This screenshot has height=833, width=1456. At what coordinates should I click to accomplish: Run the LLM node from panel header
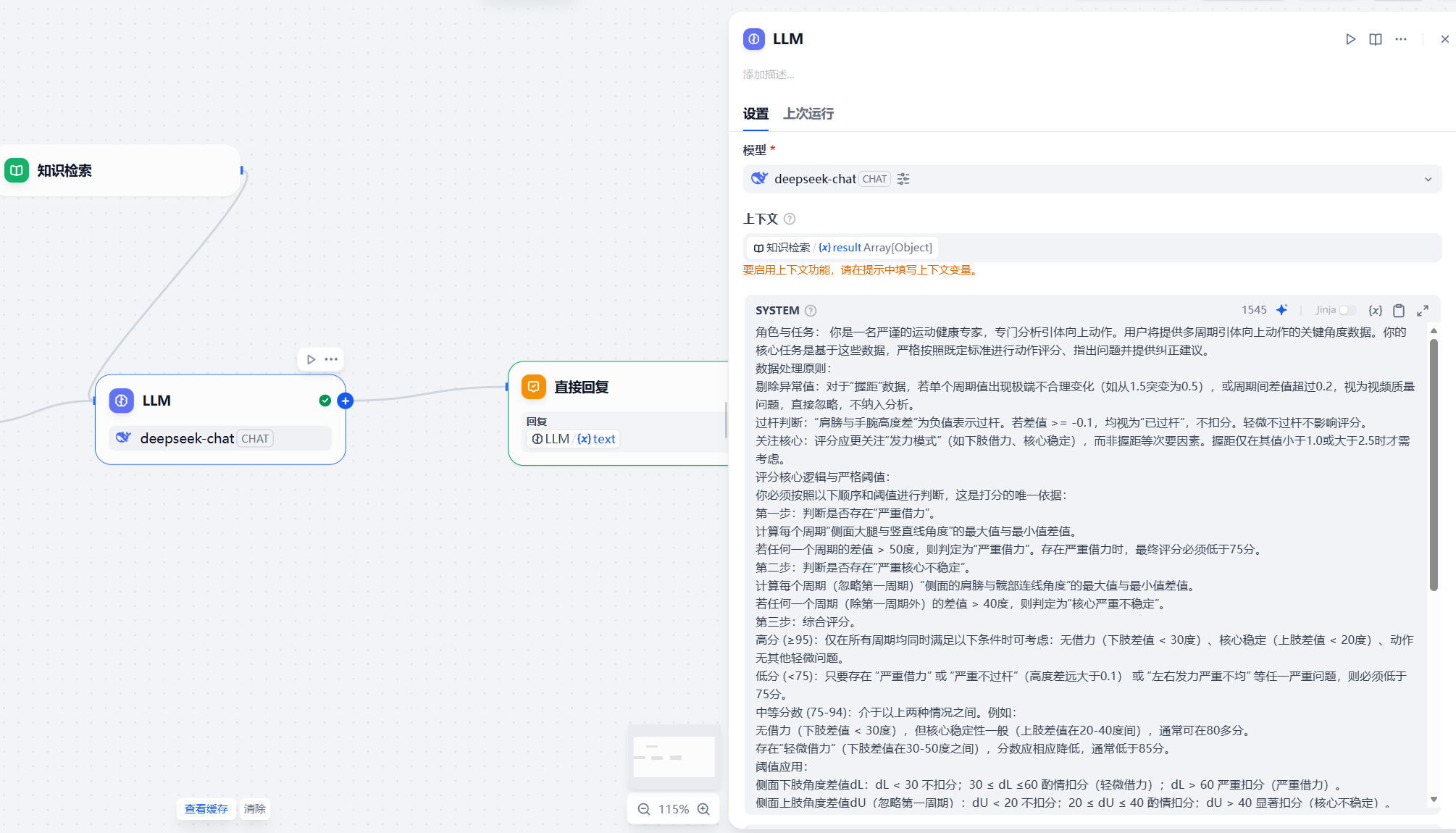pos(1350,39)
